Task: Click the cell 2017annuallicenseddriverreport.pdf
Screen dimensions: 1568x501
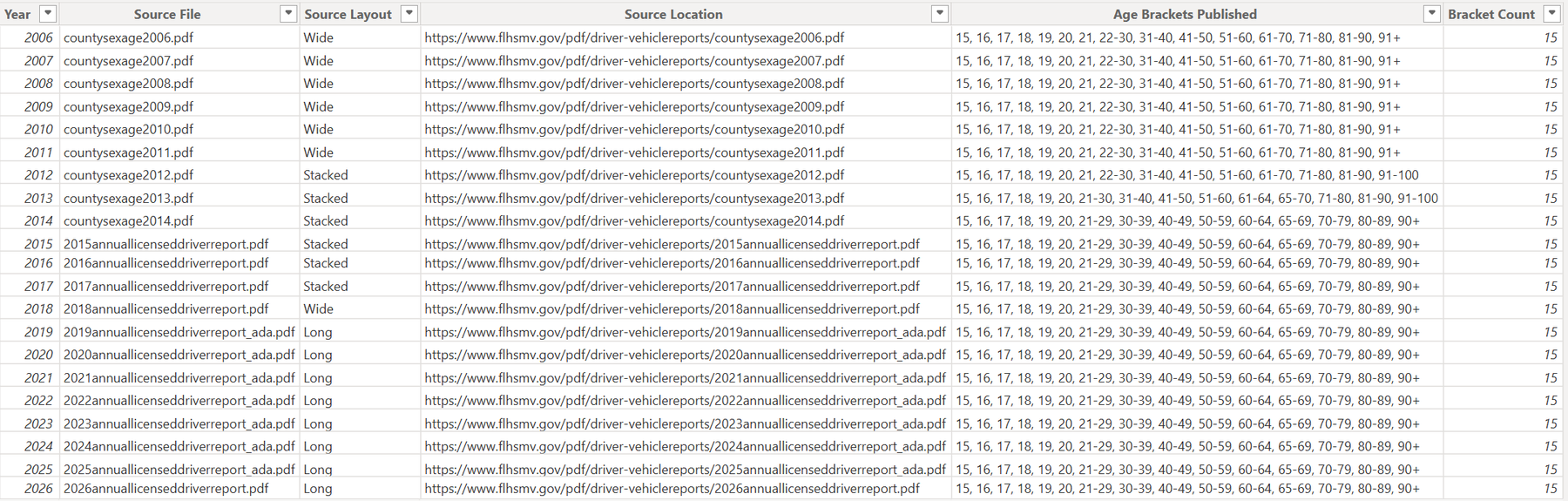Action: [x=166, y=286]
